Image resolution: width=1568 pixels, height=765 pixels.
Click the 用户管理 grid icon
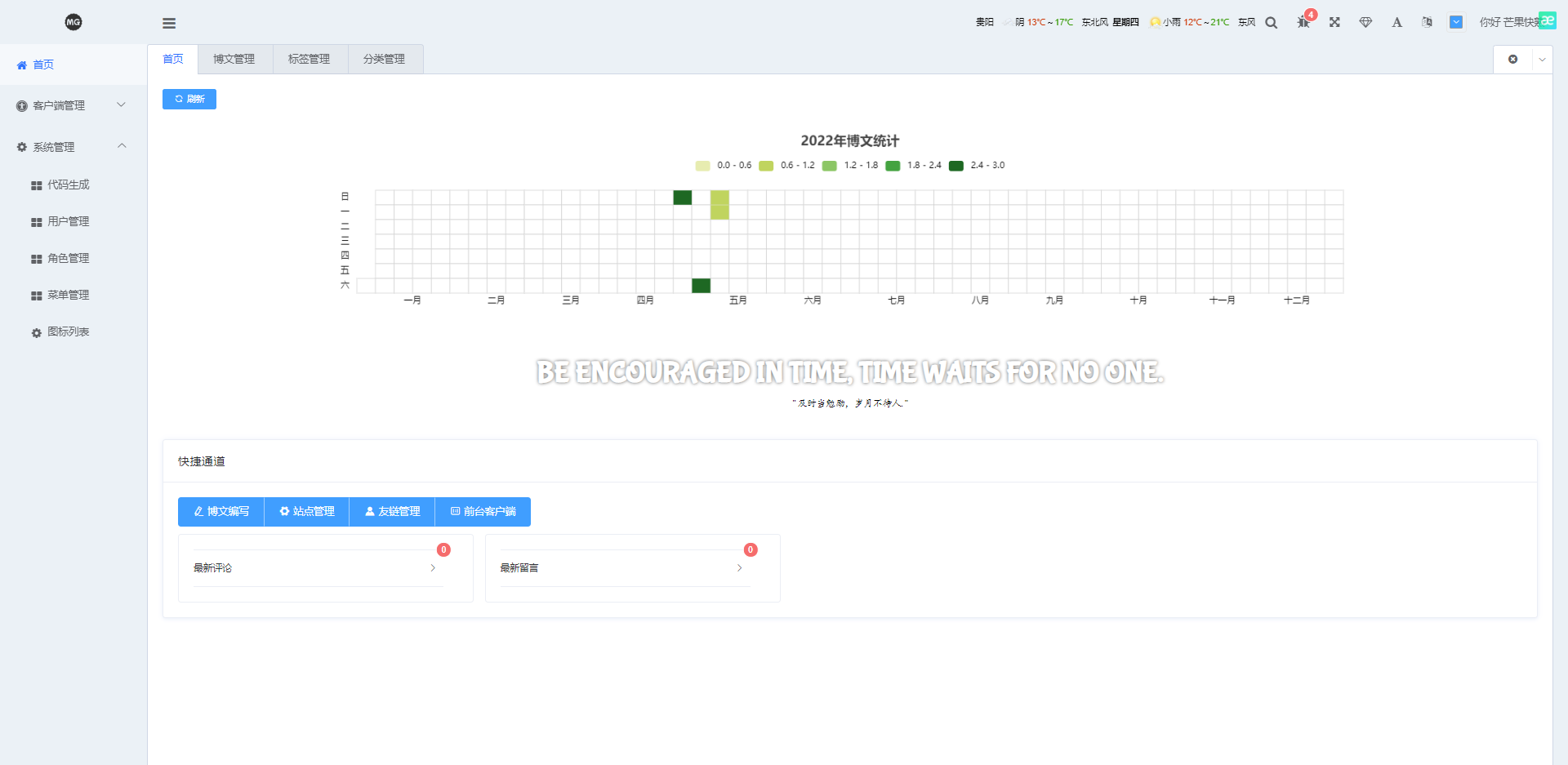click(x=37, y=222)
